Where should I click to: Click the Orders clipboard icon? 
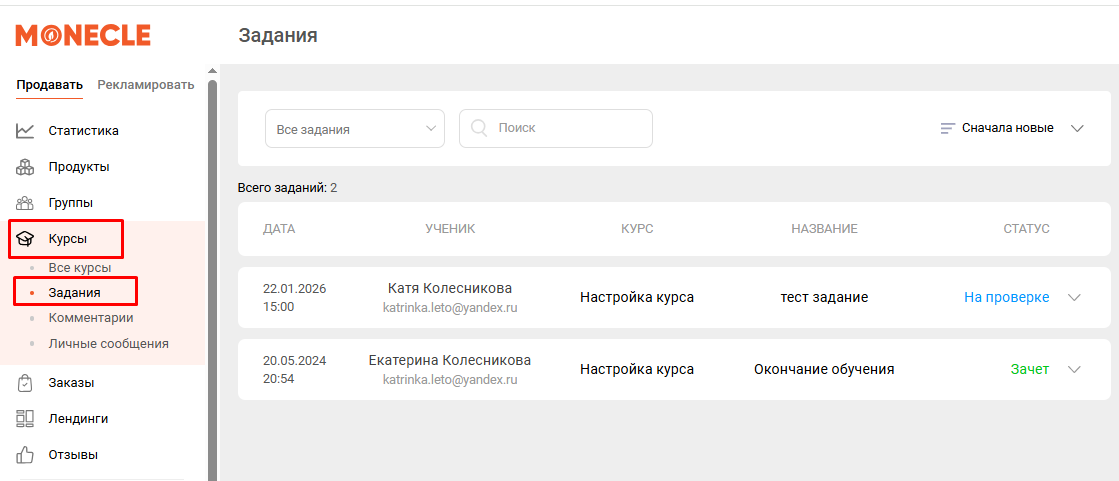pos(26,383)
